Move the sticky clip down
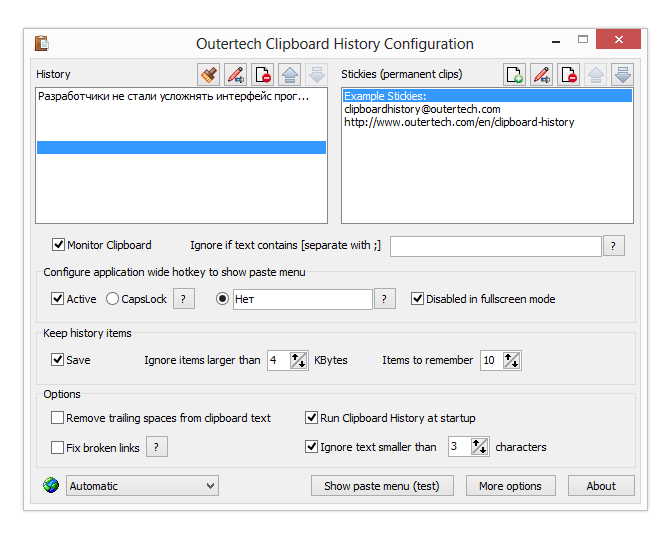This screenshot has height=535, width=672. [622, 74]
